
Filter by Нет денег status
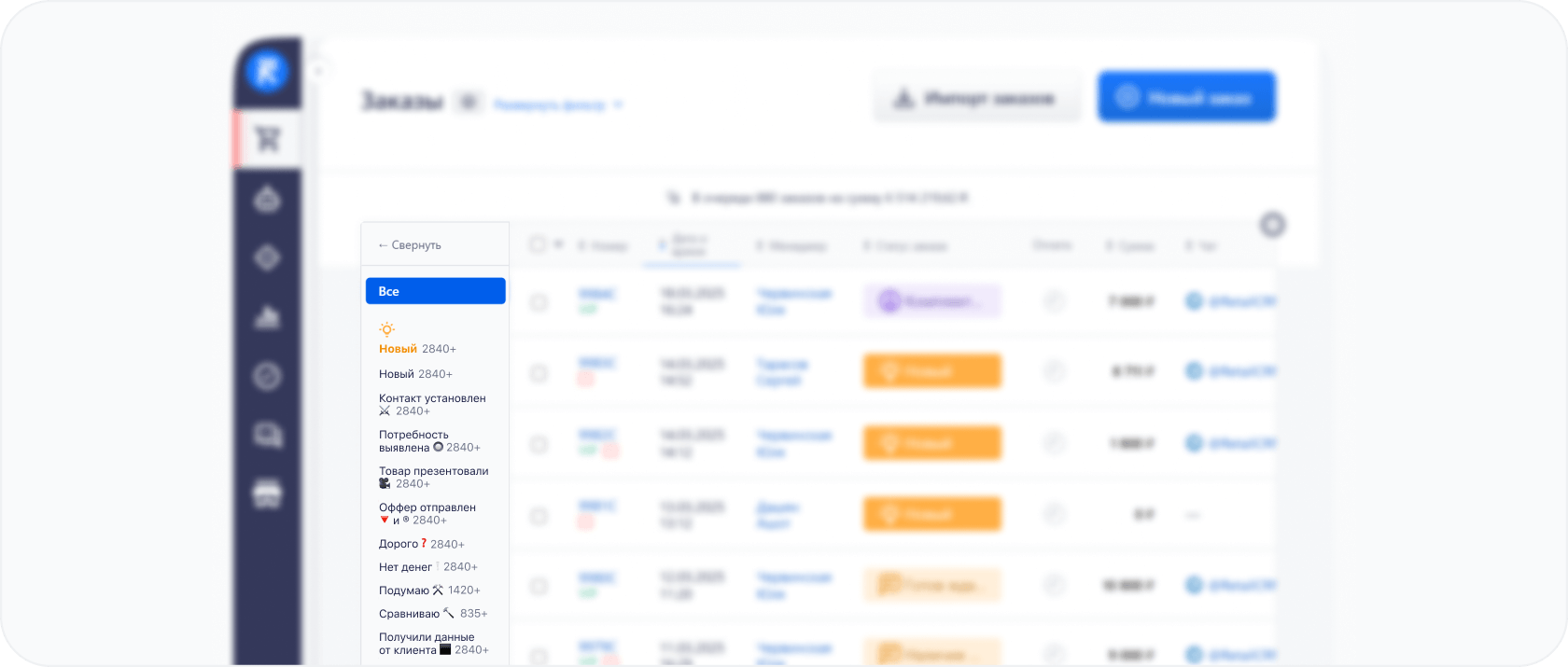428,567
